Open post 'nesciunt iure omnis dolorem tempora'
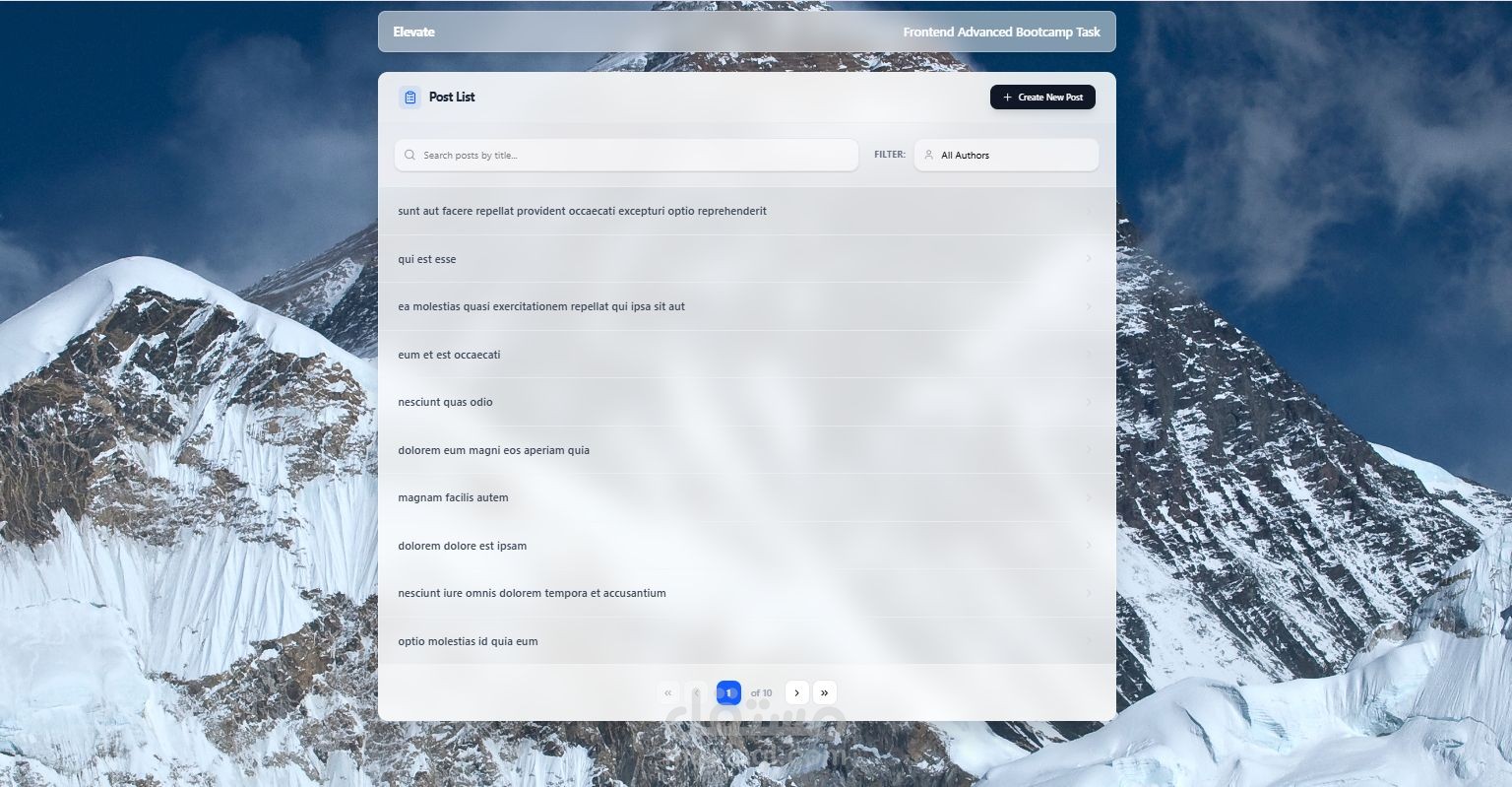This screenshot has height=787, width=1512. point(747,593)
